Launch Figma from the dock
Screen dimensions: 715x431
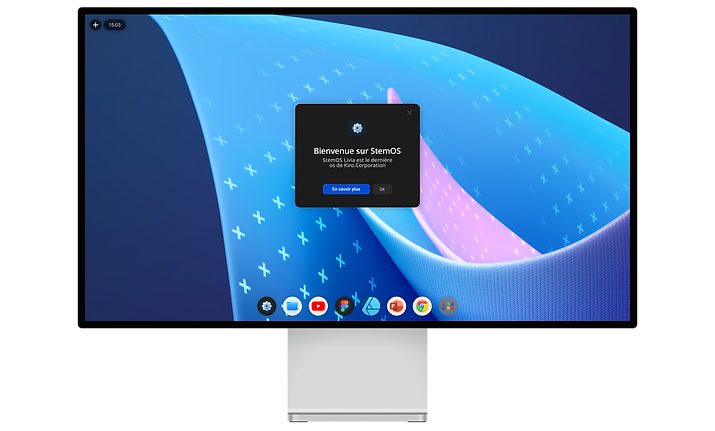click(x=344, y=306)
